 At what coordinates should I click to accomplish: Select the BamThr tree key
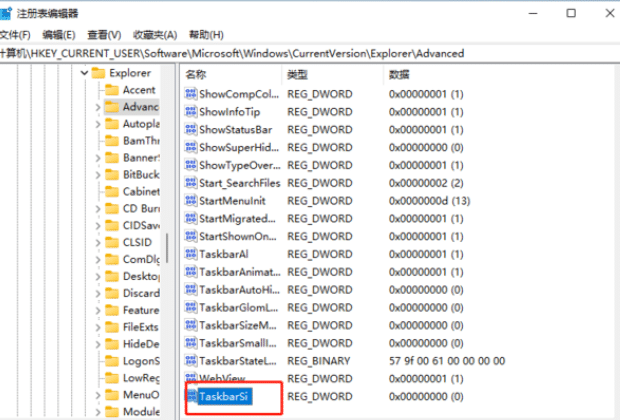141,141
